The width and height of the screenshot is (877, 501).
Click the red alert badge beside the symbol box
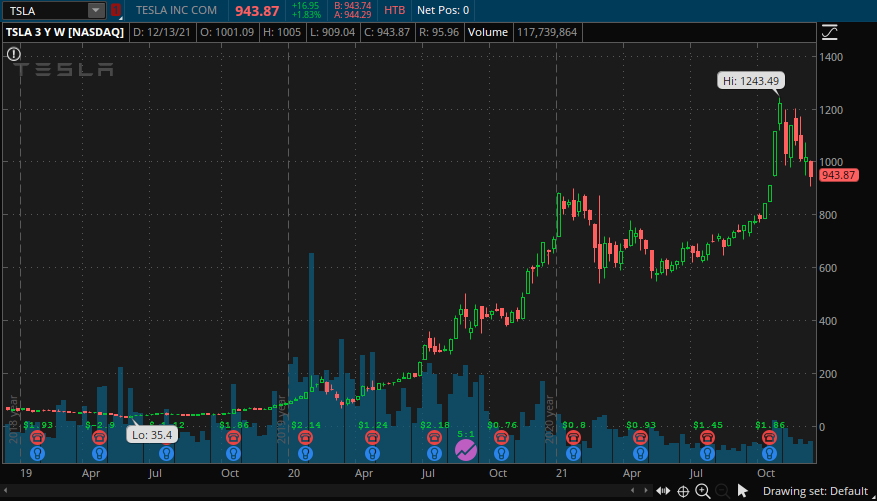click(115, 10)
